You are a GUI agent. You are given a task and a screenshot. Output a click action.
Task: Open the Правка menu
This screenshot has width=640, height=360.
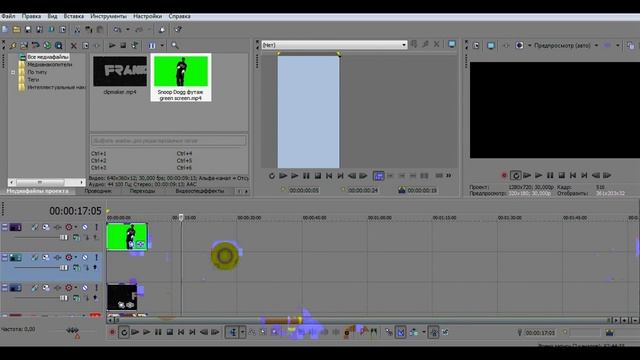pos(31,16)
